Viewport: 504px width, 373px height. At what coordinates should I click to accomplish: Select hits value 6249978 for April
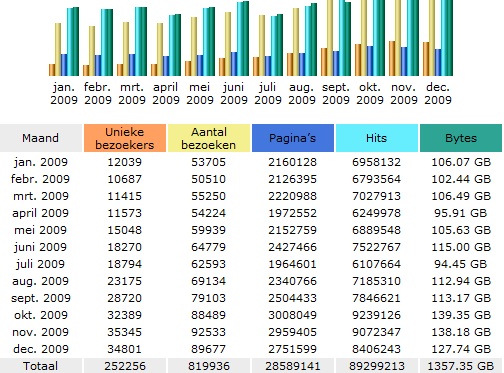[x=377, y=213]
